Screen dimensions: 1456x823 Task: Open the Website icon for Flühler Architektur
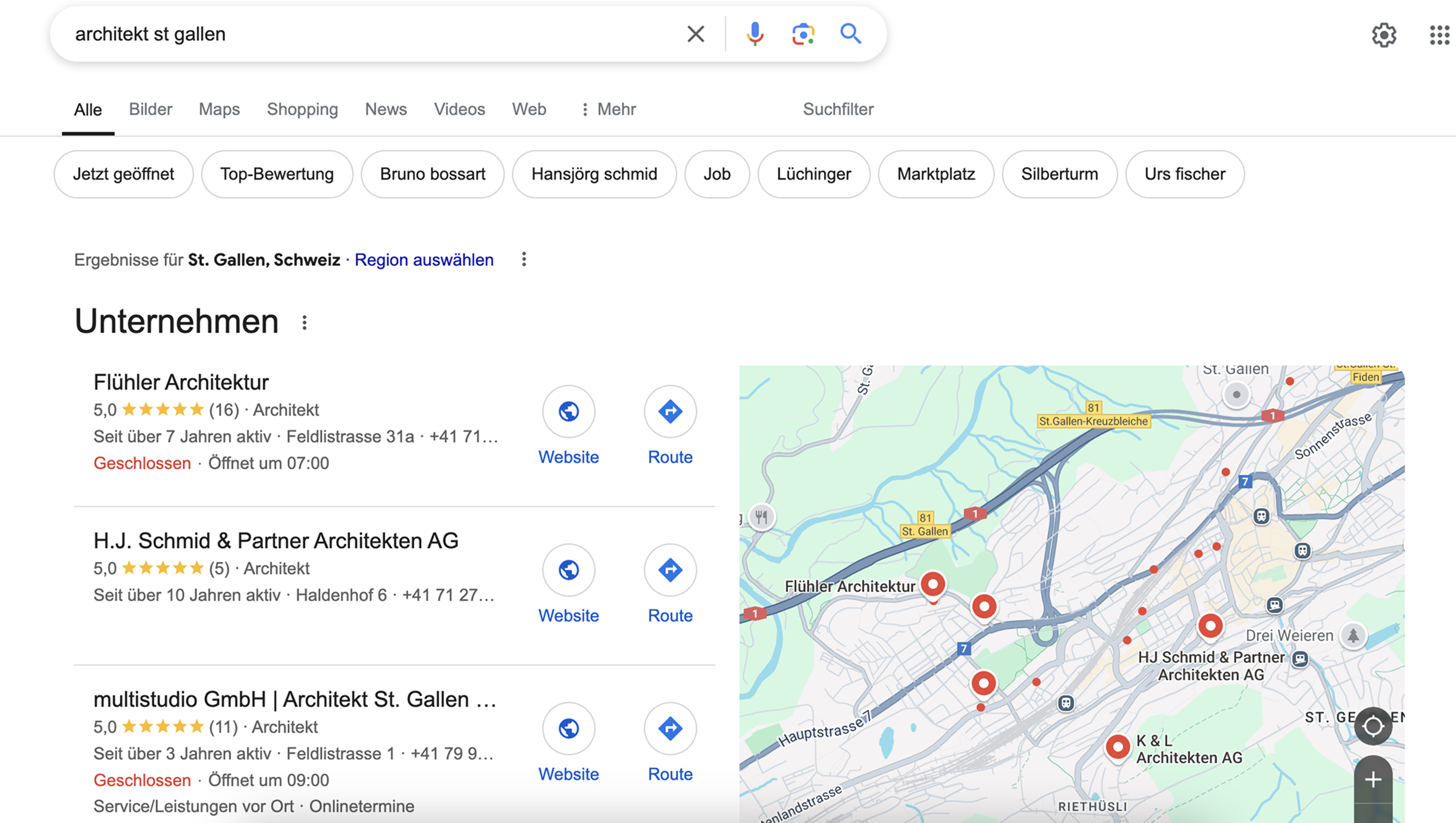point(568,411)
